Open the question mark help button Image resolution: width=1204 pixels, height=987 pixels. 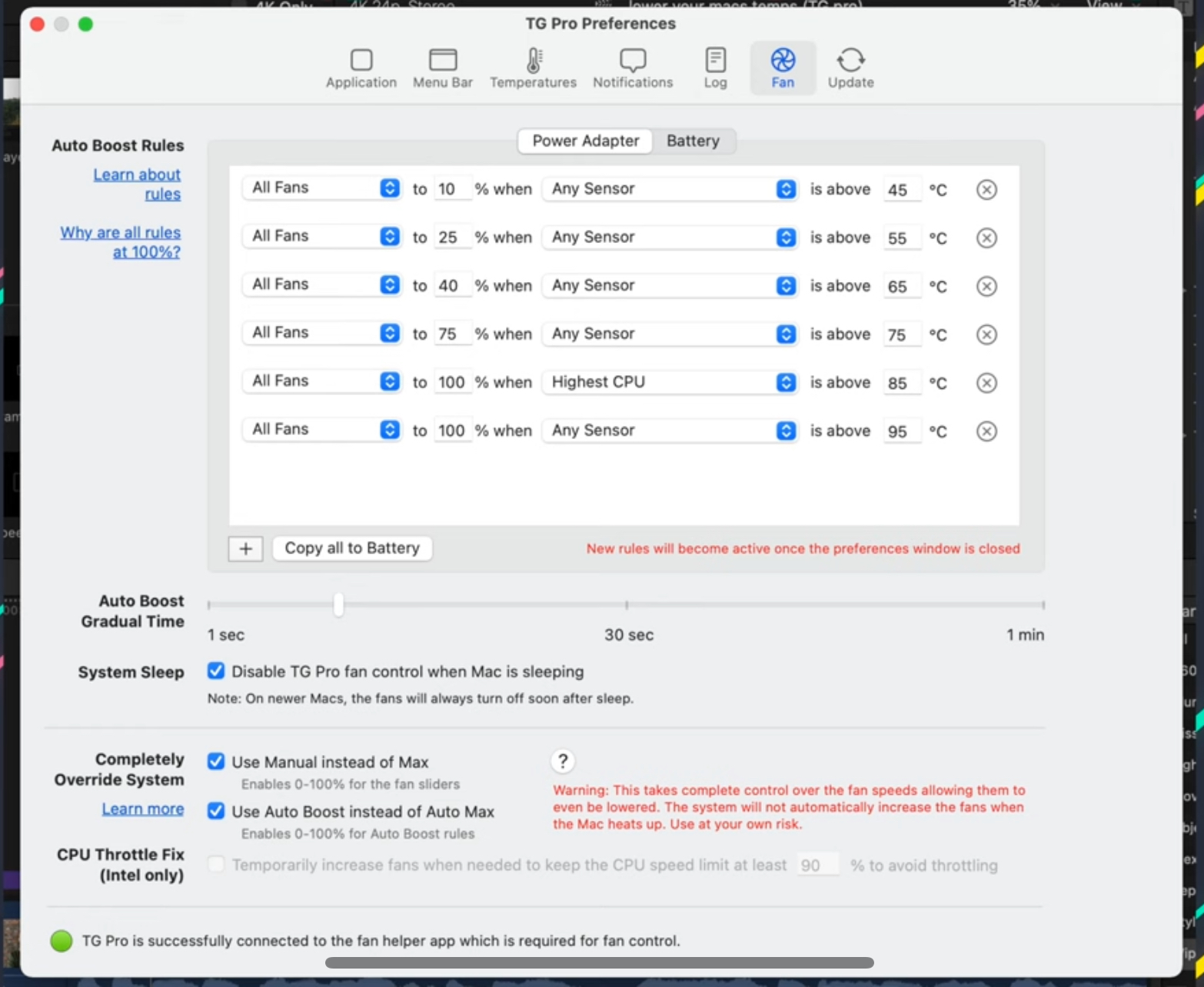563,761
